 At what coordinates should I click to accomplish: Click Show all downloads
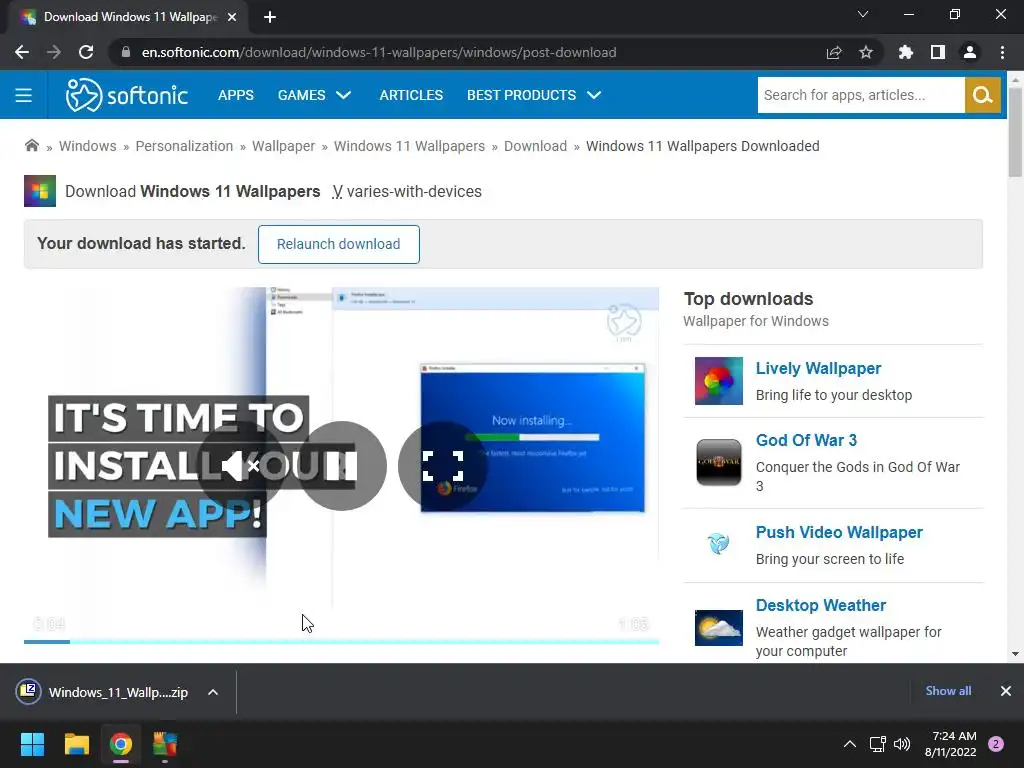pyautogui.click(x=948, y=691)
